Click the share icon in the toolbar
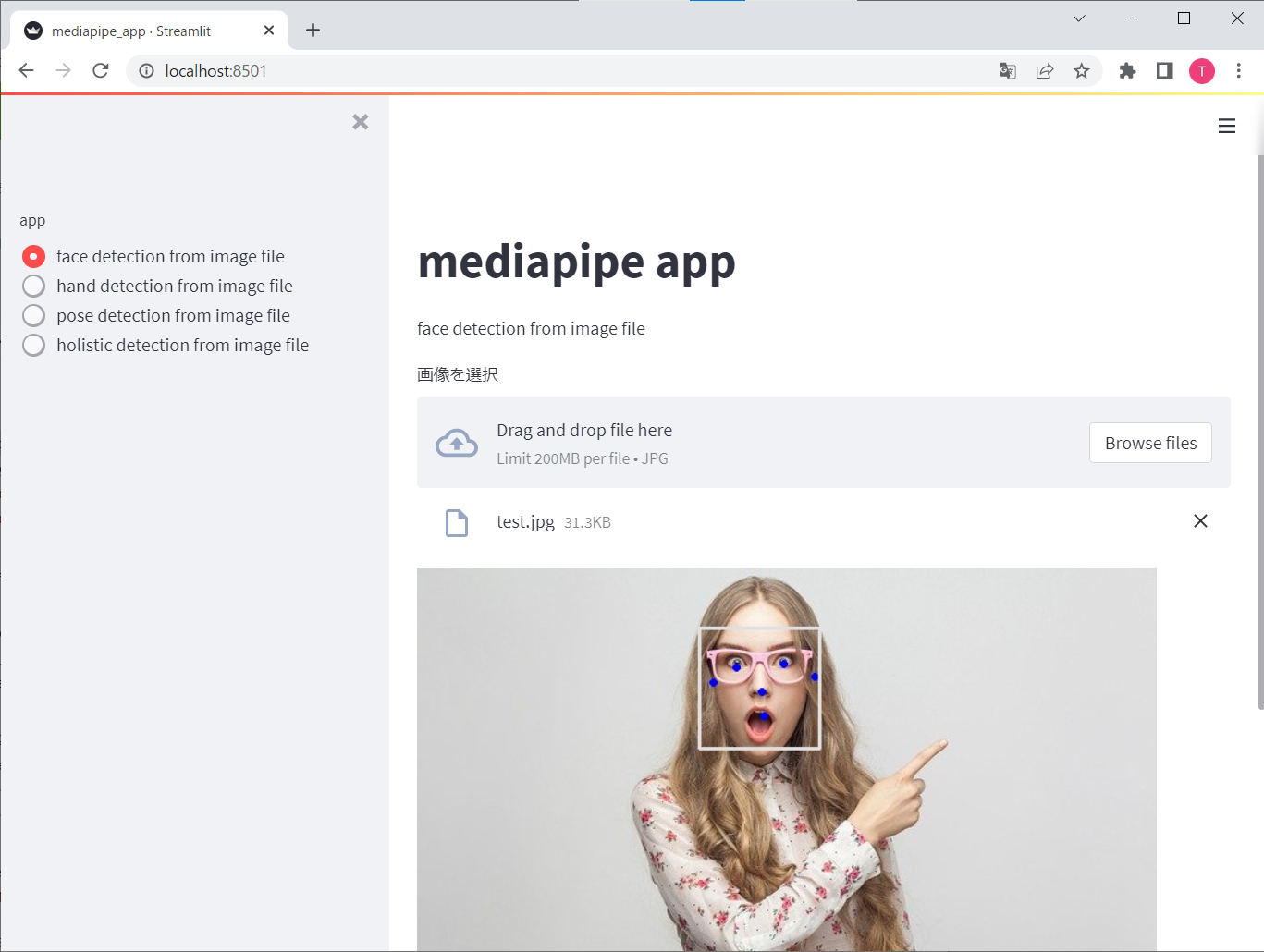The image size is (1264, 952). coord(1044,70)
